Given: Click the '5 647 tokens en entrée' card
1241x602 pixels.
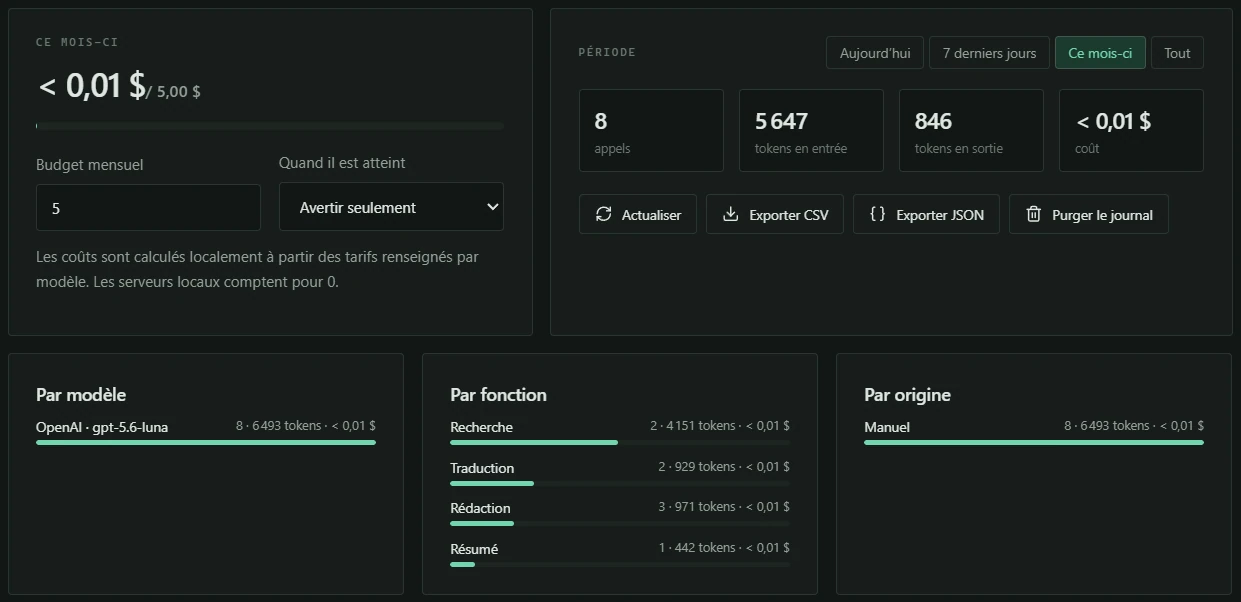Looking at the screenshot, I should (811, 130).
